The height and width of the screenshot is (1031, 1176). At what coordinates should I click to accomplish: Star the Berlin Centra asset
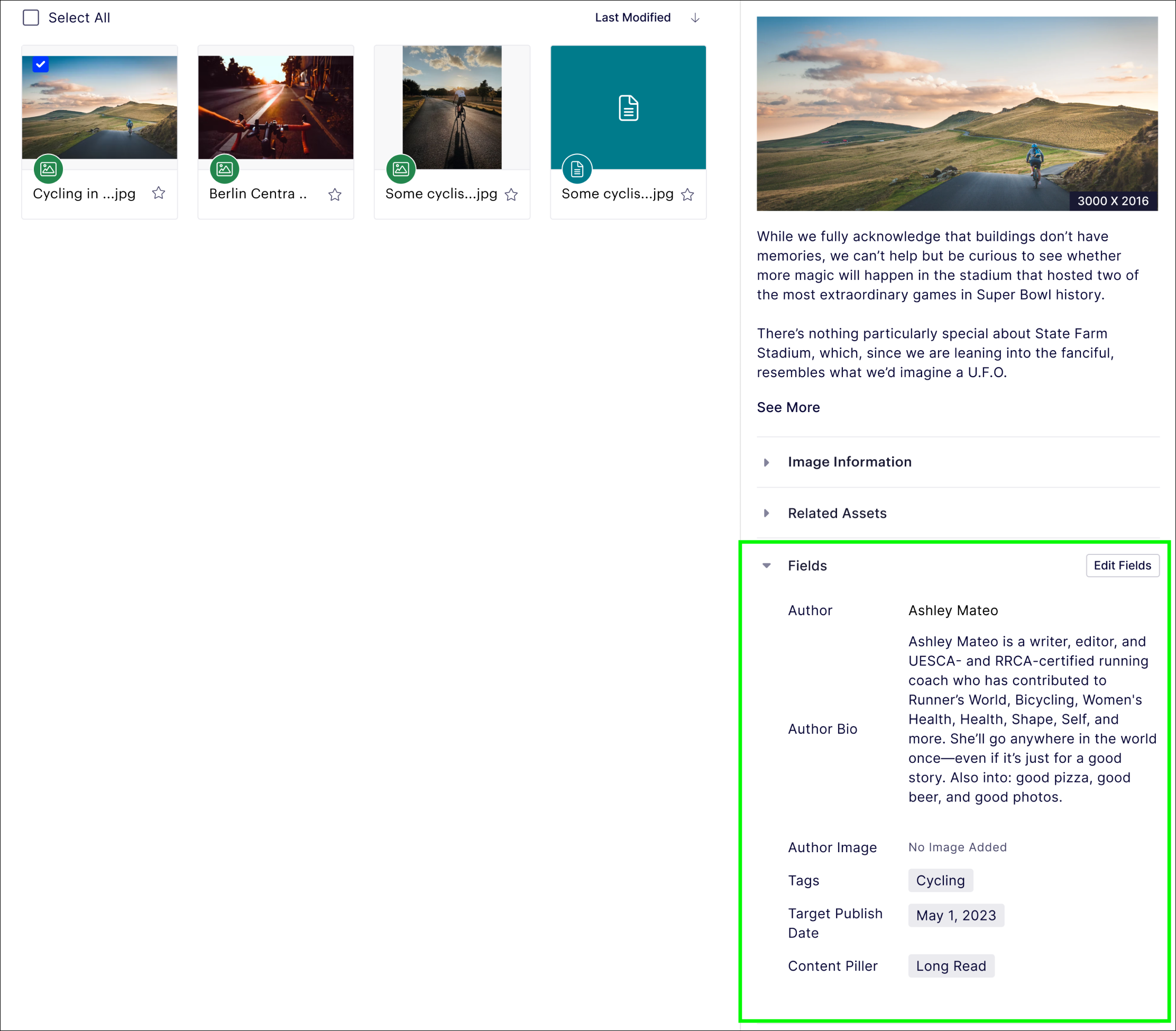(x=335, y=195)
